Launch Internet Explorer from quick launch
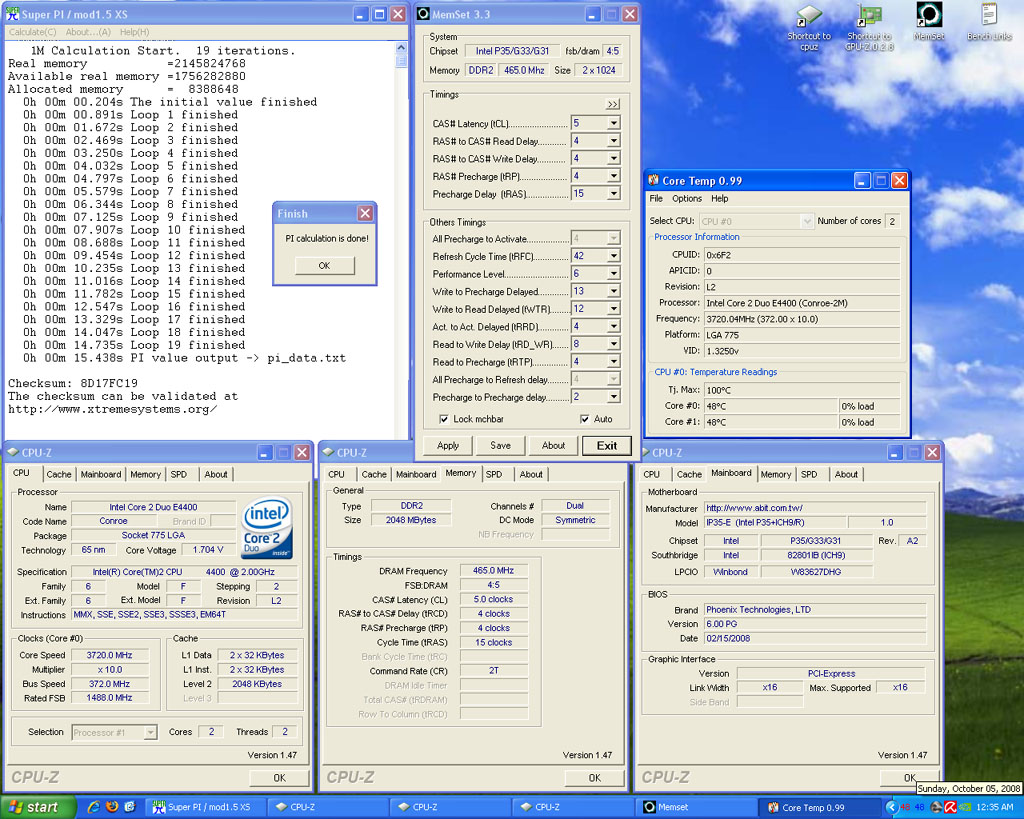Screen dimensions: 1024x819 coord(93,807)
